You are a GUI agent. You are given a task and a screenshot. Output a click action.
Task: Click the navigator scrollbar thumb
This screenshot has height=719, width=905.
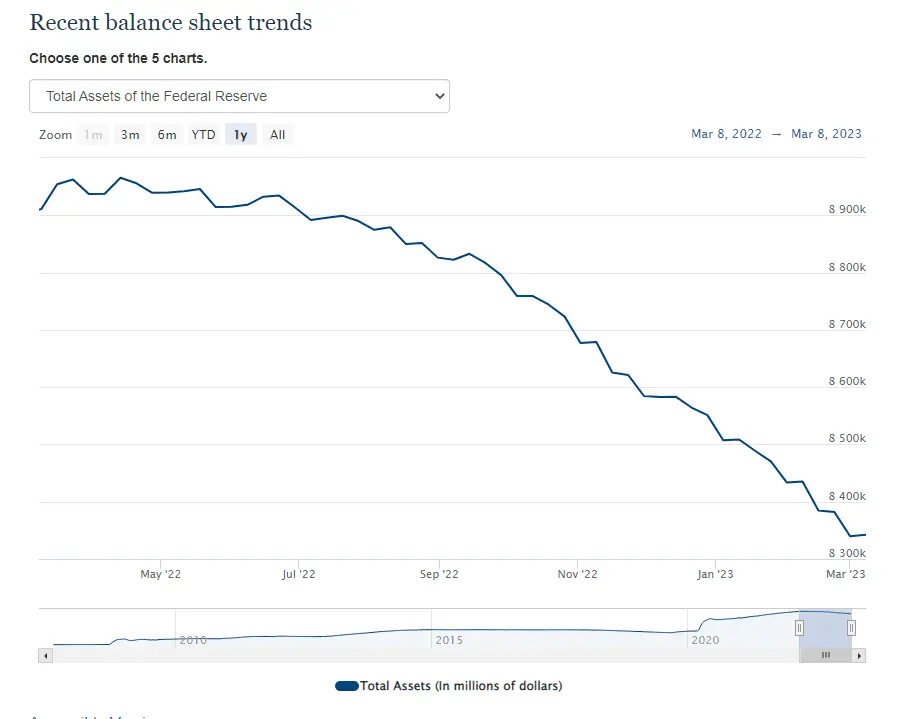825,655
